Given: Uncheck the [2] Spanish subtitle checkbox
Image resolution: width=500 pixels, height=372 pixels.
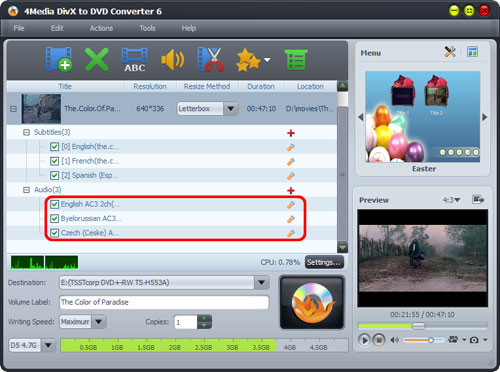Looking at the screenshot, I should point(54,175).
